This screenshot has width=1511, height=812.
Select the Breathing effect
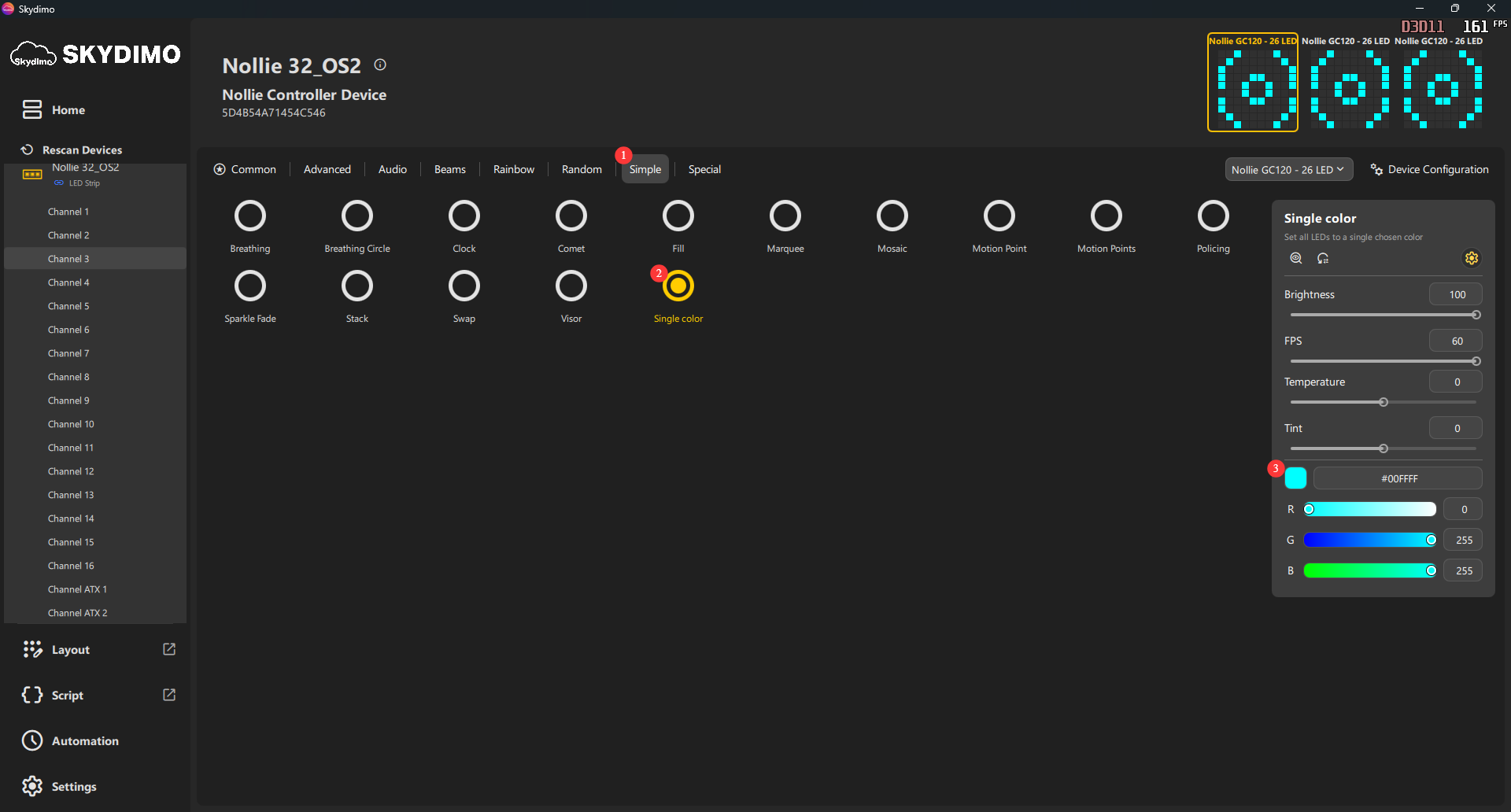(250, 227)
